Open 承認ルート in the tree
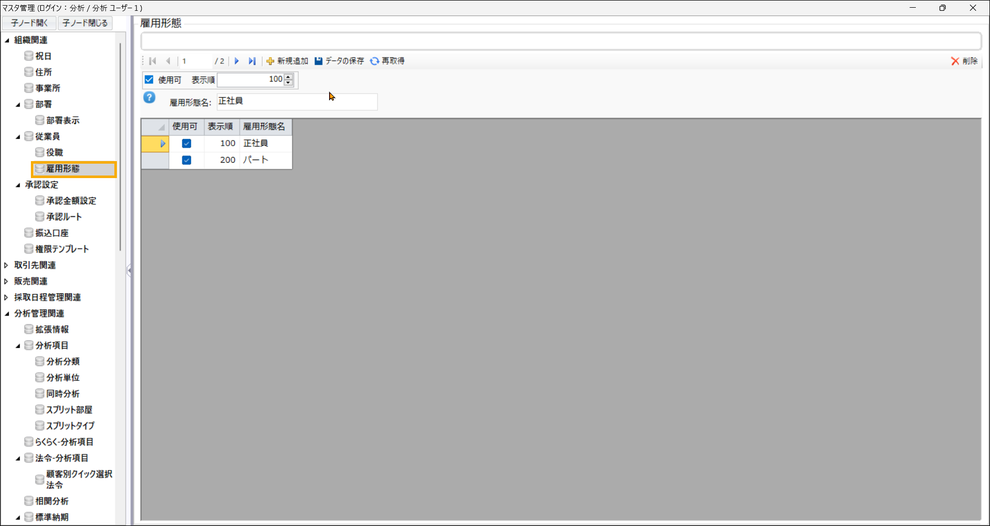 [x=64, y=217]
